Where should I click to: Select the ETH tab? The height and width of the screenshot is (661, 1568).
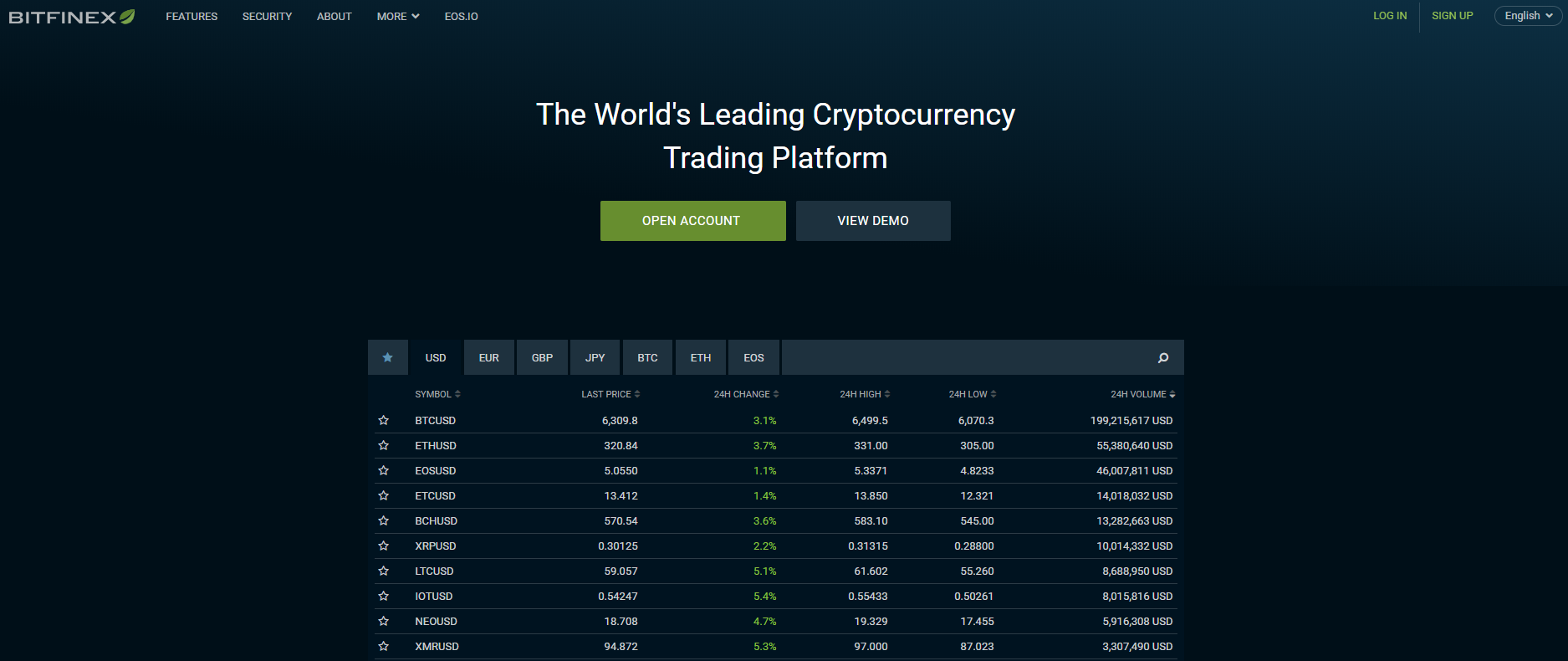701,357
